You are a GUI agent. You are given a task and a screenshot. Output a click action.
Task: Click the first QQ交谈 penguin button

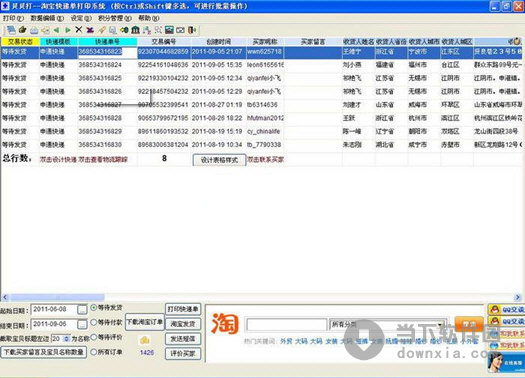[506, 310]
